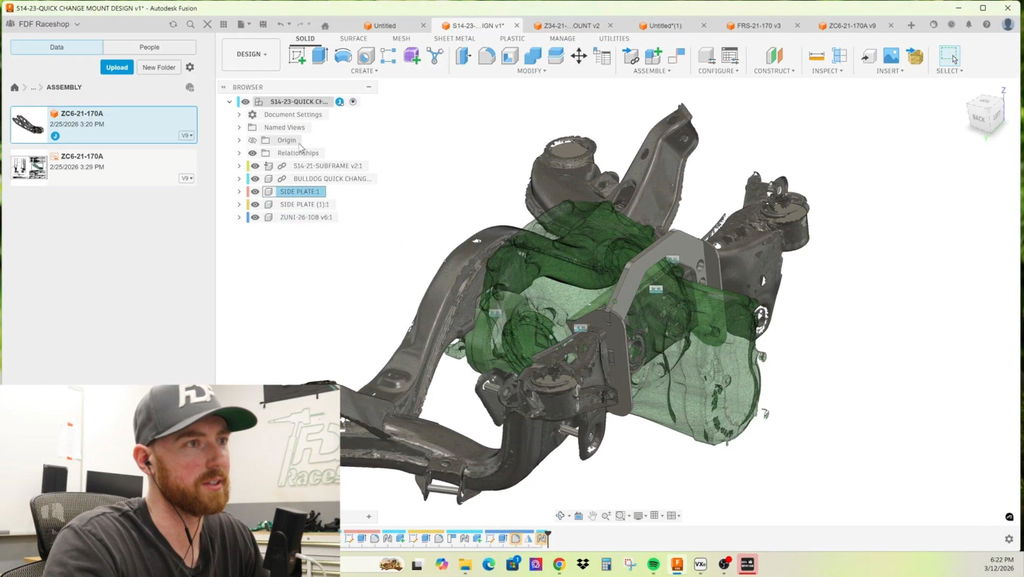The height and width of the screenshot is (577, 1024).
Task: Click the Home icon in toolbar
Action: [x=325, y=25]
